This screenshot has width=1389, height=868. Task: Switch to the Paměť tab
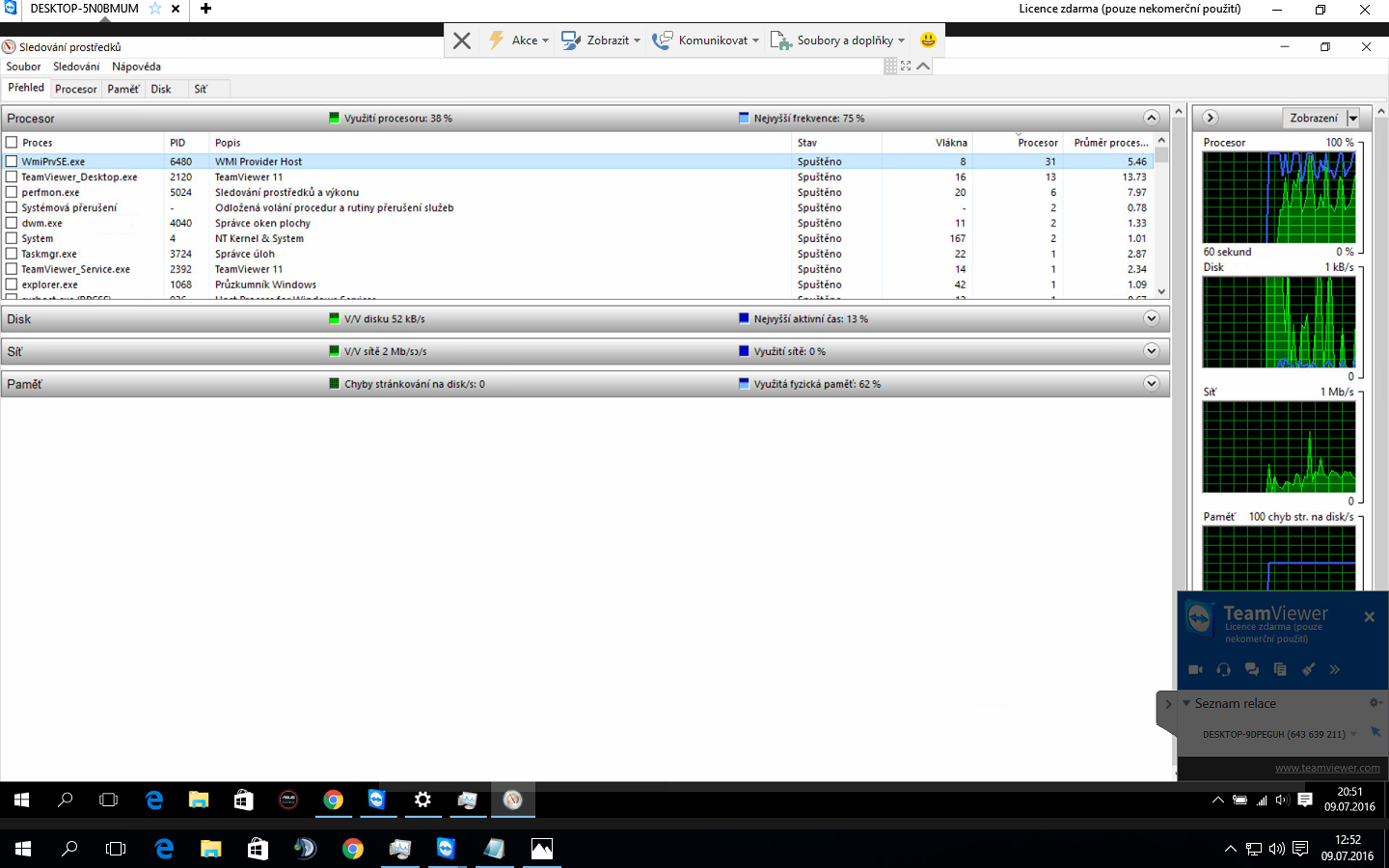point(123,89)
